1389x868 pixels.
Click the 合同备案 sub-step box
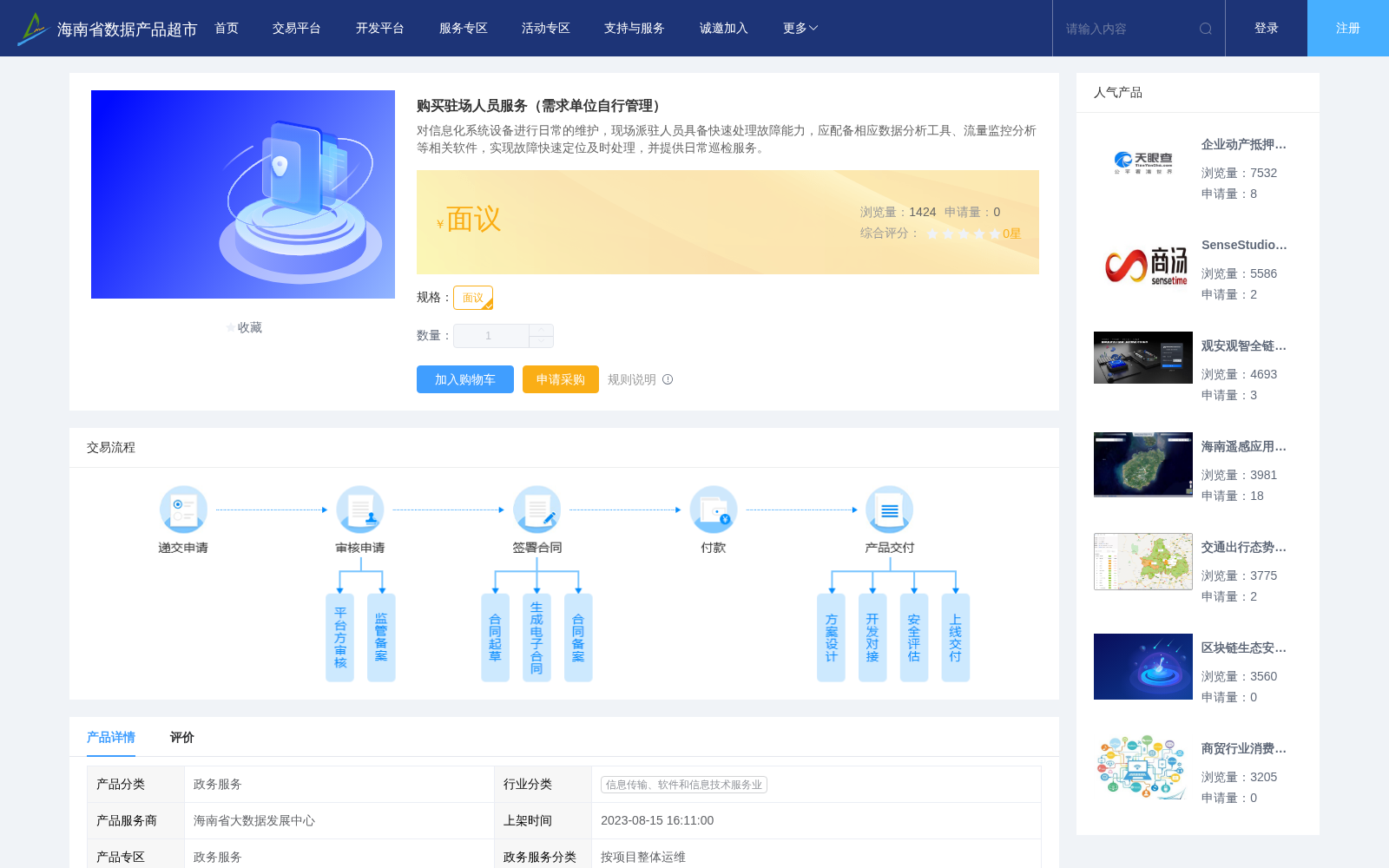pos(578,638)
